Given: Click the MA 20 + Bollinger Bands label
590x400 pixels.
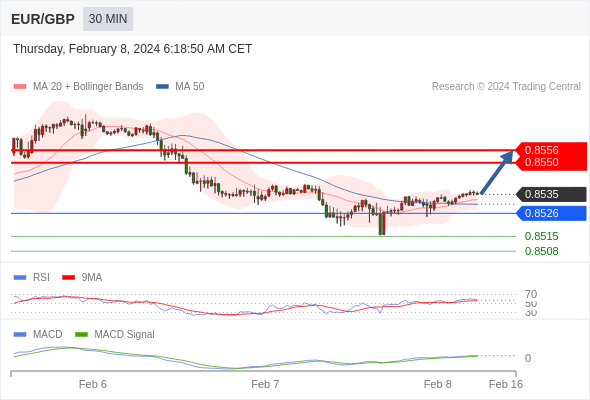Looking at the screenshot, I should point(88,87).
